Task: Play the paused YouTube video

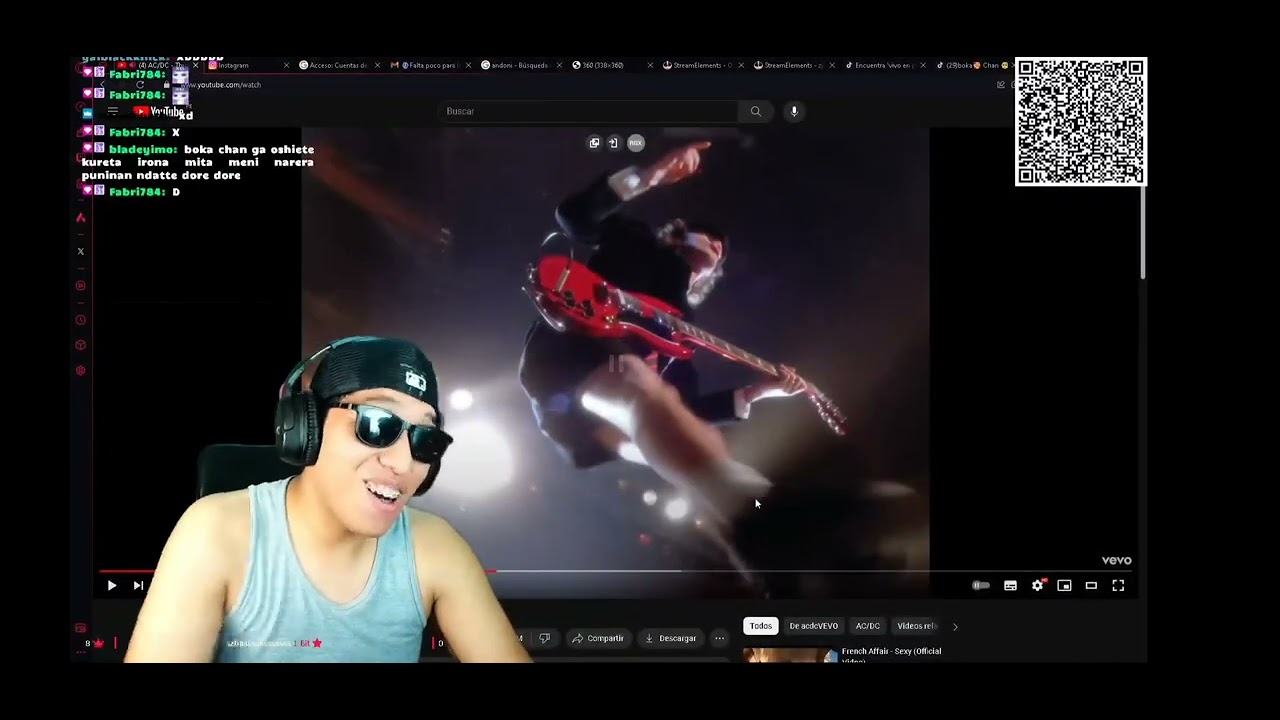Action: pos(111,586)
